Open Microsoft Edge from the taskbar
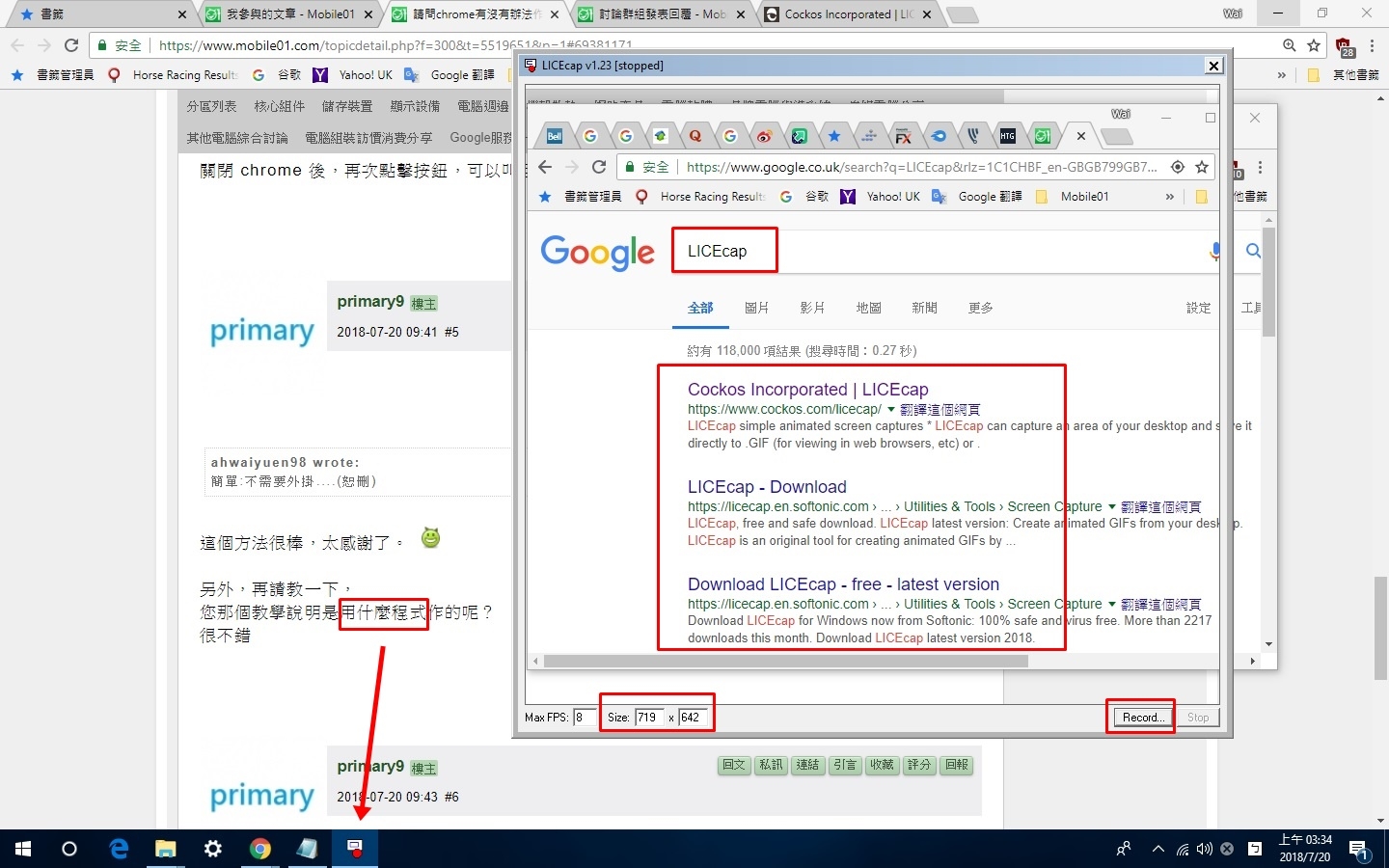 pyautogui.click(x=119, y=849)
